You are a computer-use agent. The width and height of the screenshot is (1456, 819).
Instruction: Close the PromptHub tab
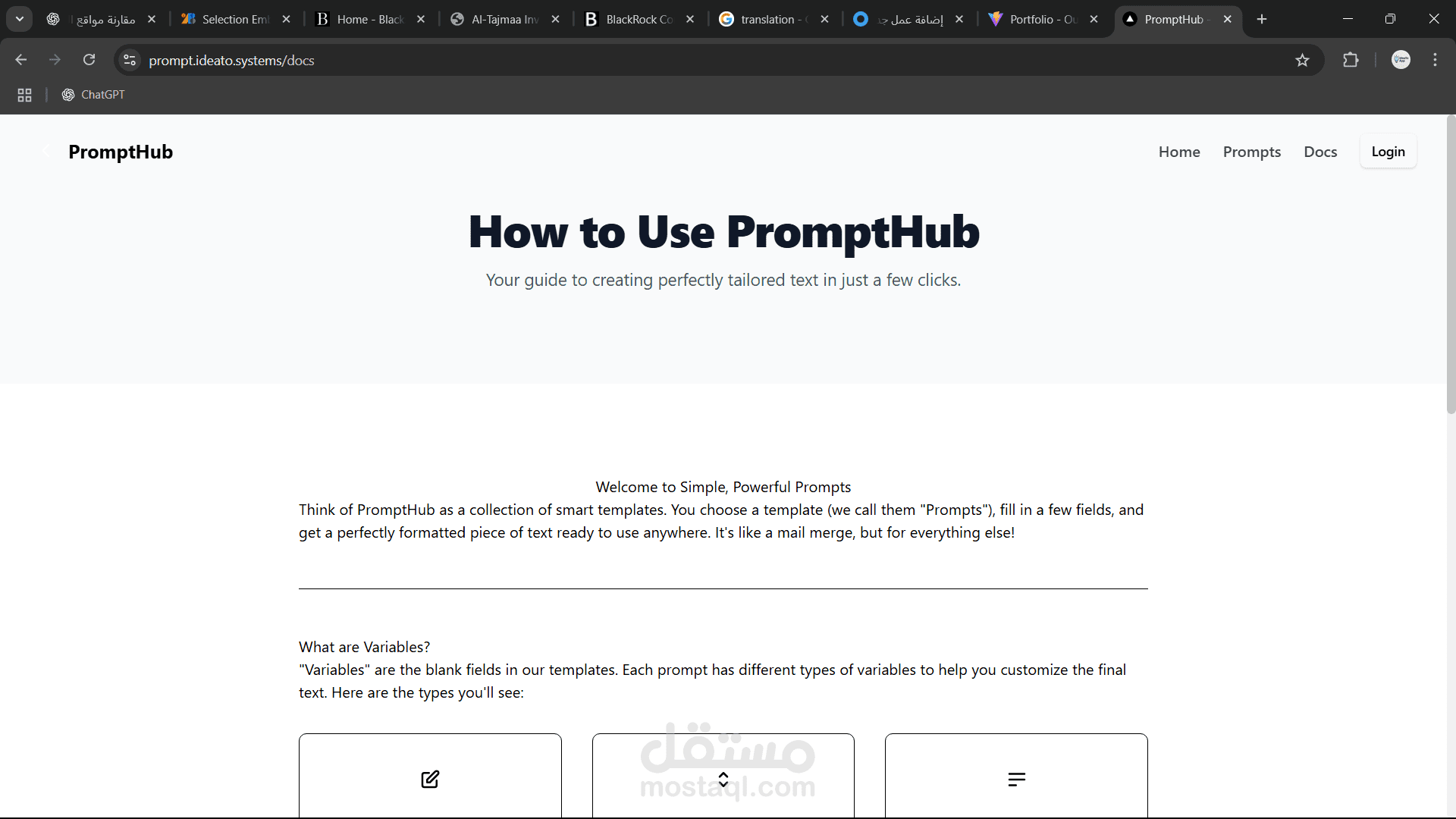pos(1228,19)
